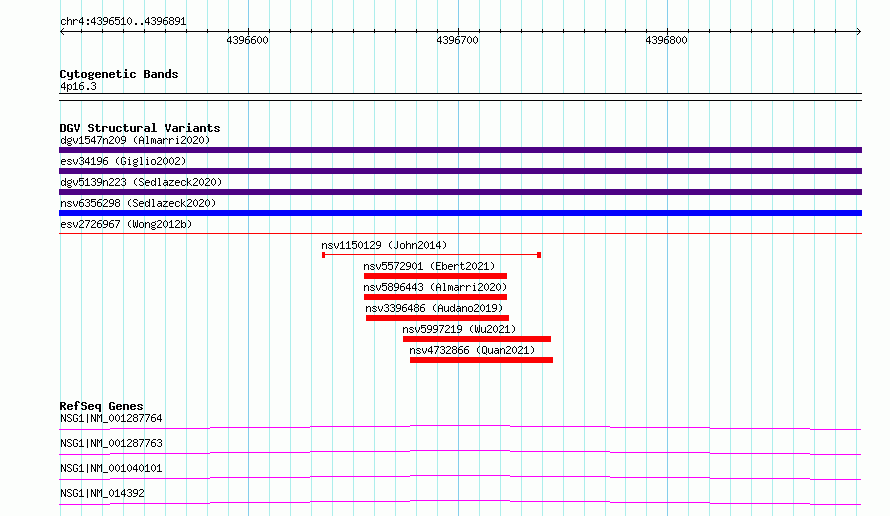The height and width of the screenshot is (516, 890).
Task: Click the NSG1|NM_014392 transcript label
Action: (102, 493)
